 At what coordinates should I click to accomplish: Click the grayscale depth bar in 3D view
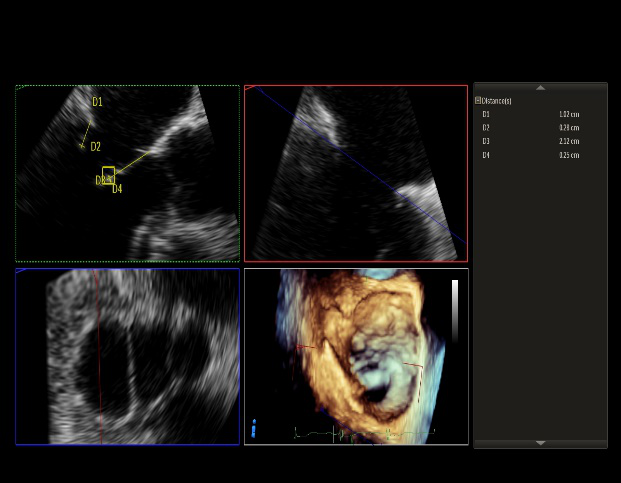pos(454,311)
